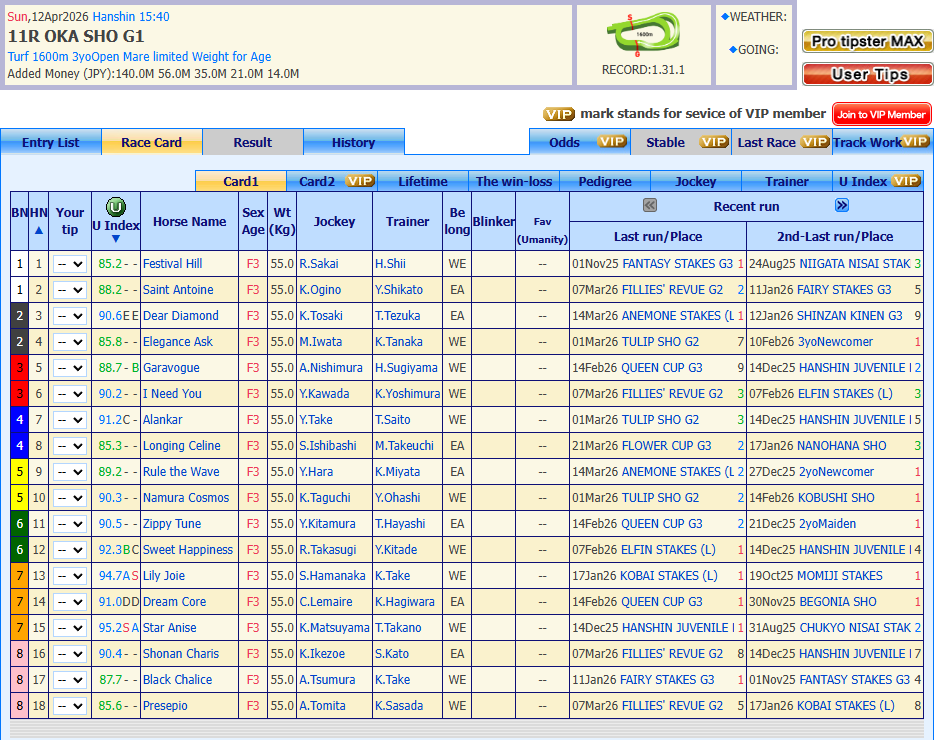The image size is (941, 740).
Task: Open HANSHIN JUVENILE last run for Star Anise
Action: coord(678,628)
